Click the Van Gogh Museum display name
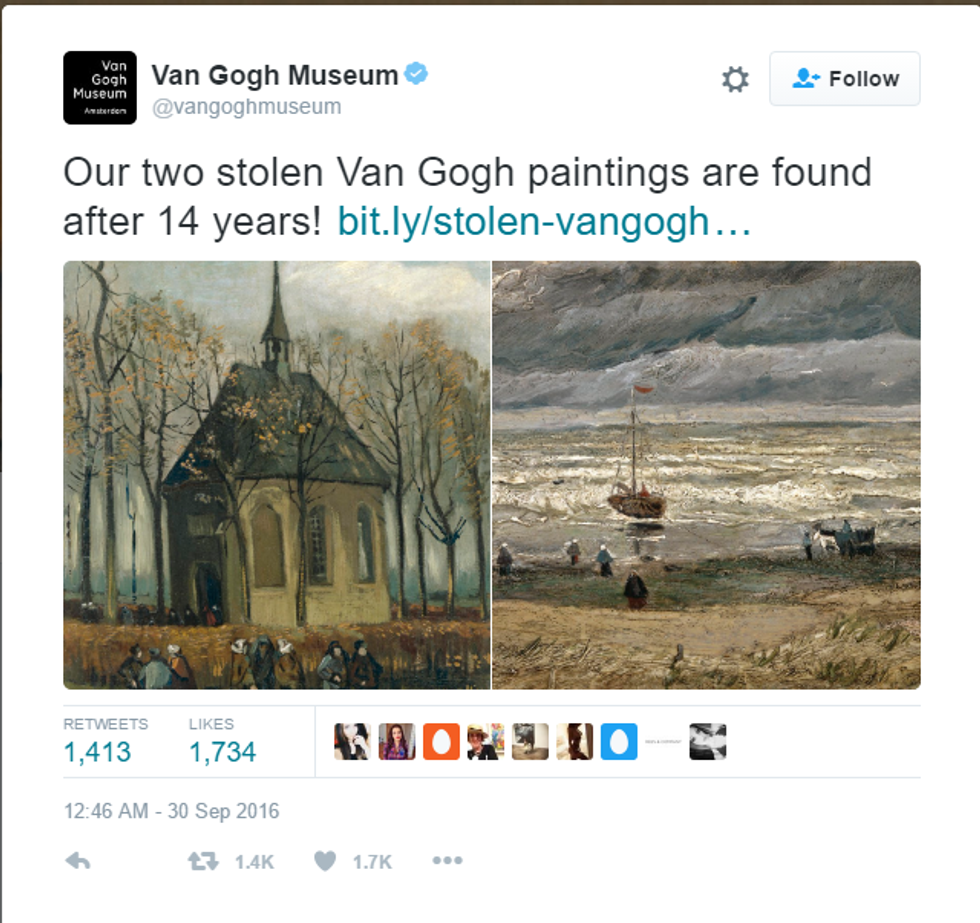 pyautogui.click(x=274, y=75)
